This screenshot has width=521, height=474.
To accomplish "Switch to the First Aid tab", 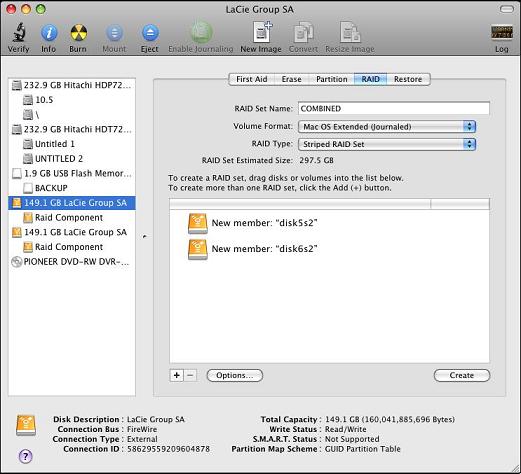I will coord(252,79).
